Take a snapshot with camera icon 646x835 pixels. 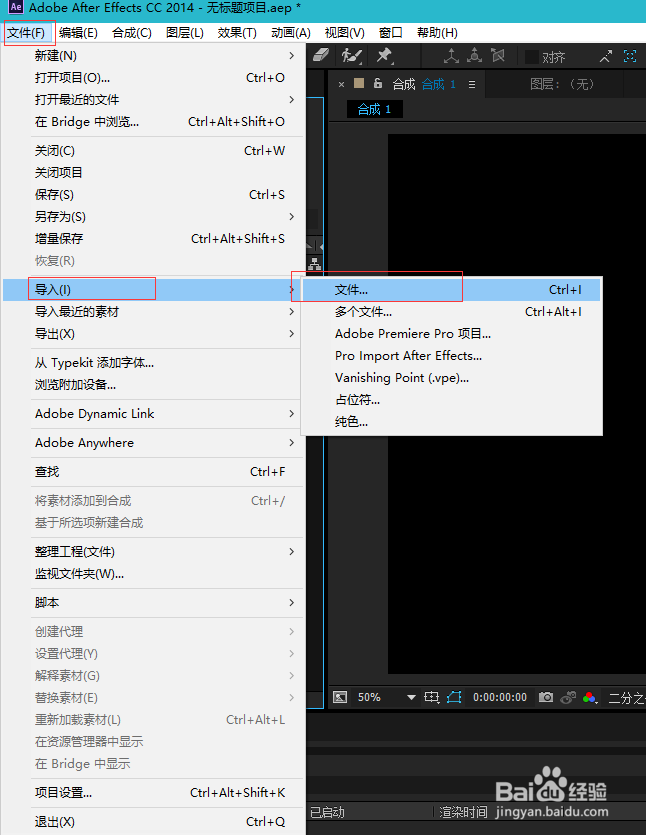[x=546, y=697]
